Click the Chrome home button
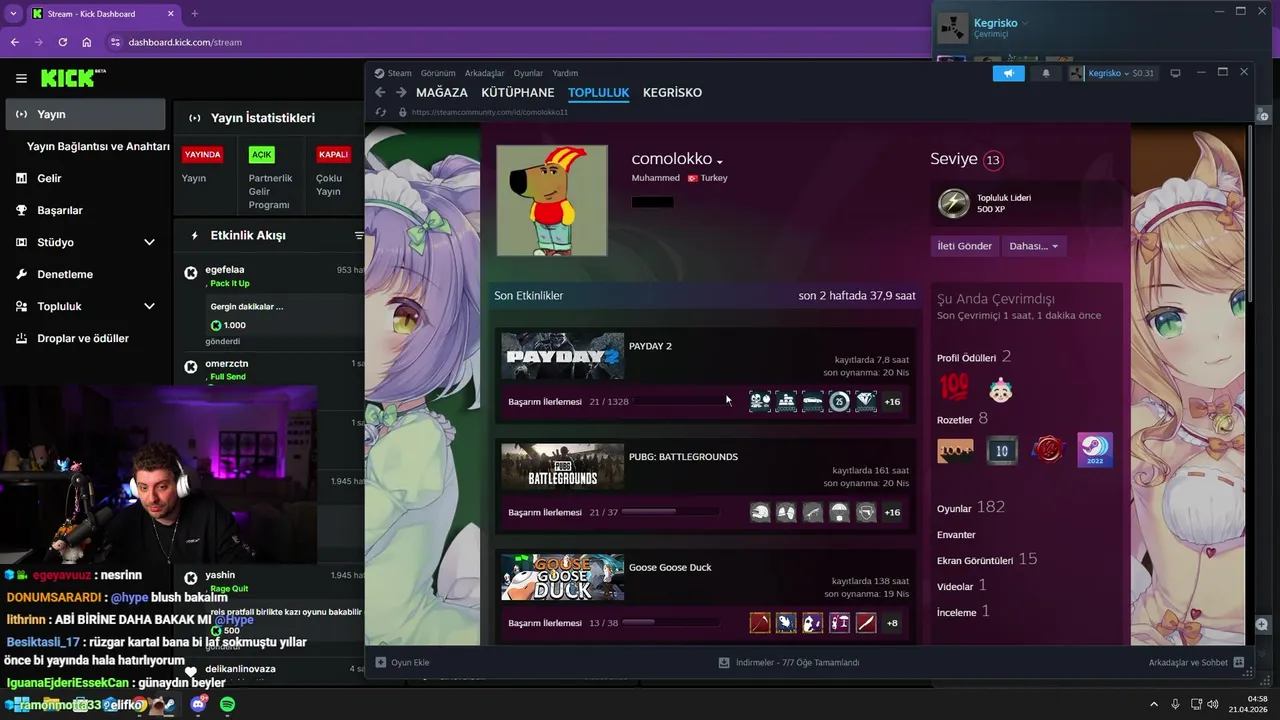Screen dimensions: 1280x720 tap(87, 42)
